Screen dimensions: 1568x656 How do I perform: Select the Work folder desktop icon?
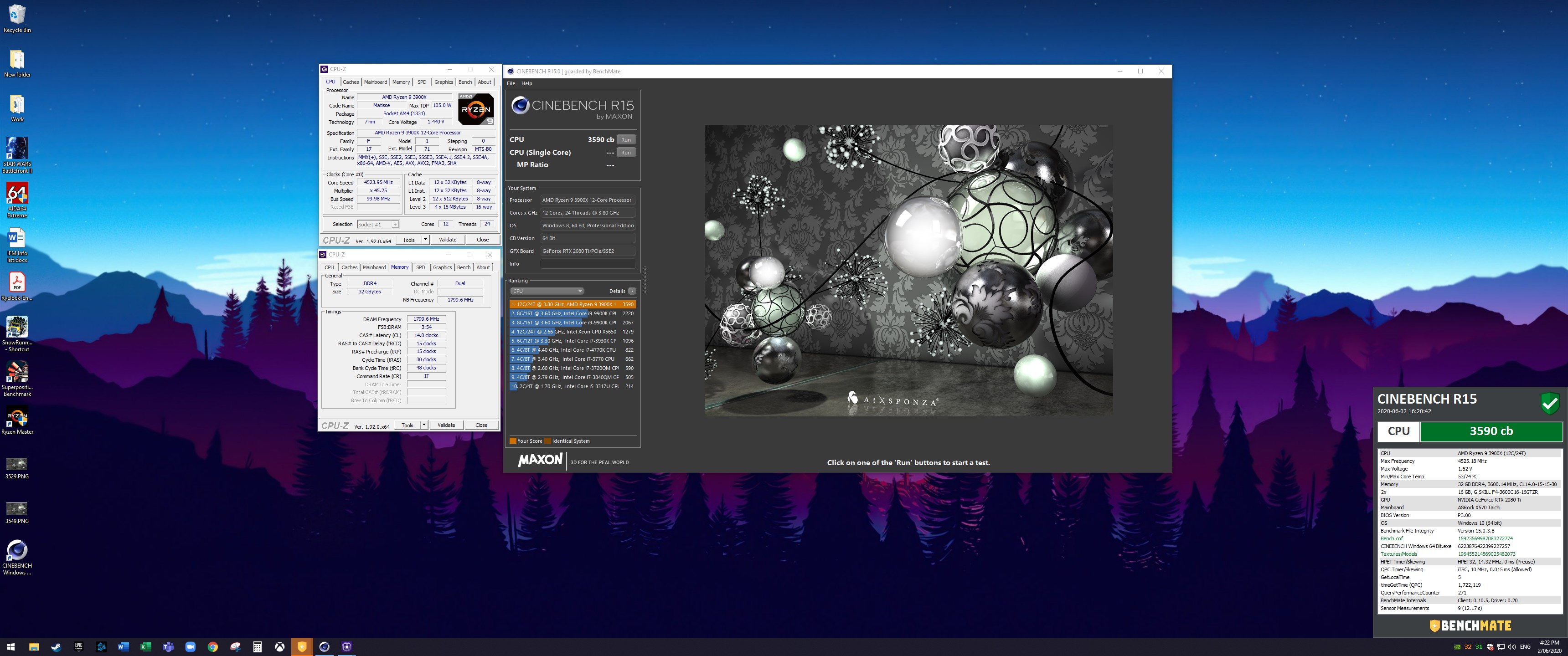tap(17, 108)
